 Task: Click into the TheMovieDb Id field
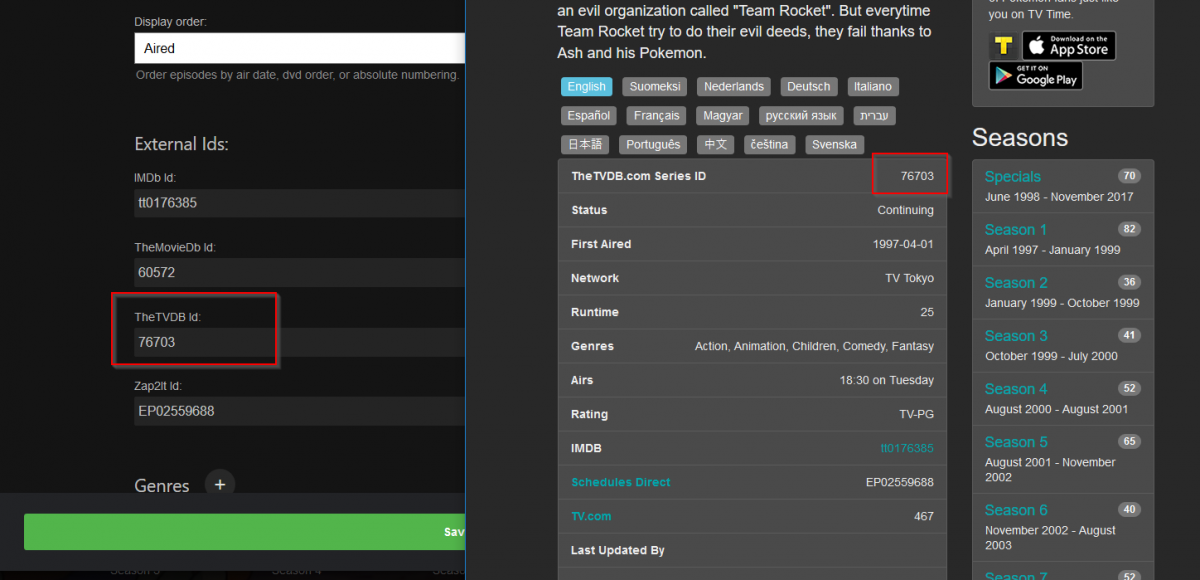pos(299,272)
